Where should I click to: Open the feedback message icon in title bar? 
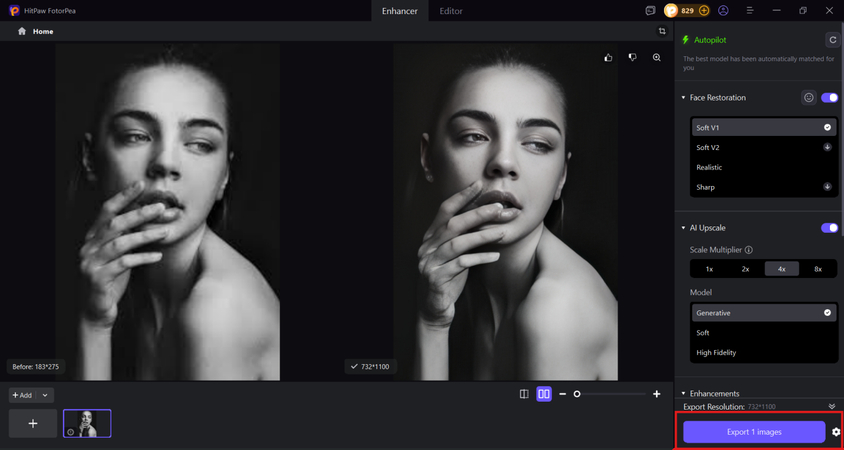pyautogui.click(x=651, y=10)
